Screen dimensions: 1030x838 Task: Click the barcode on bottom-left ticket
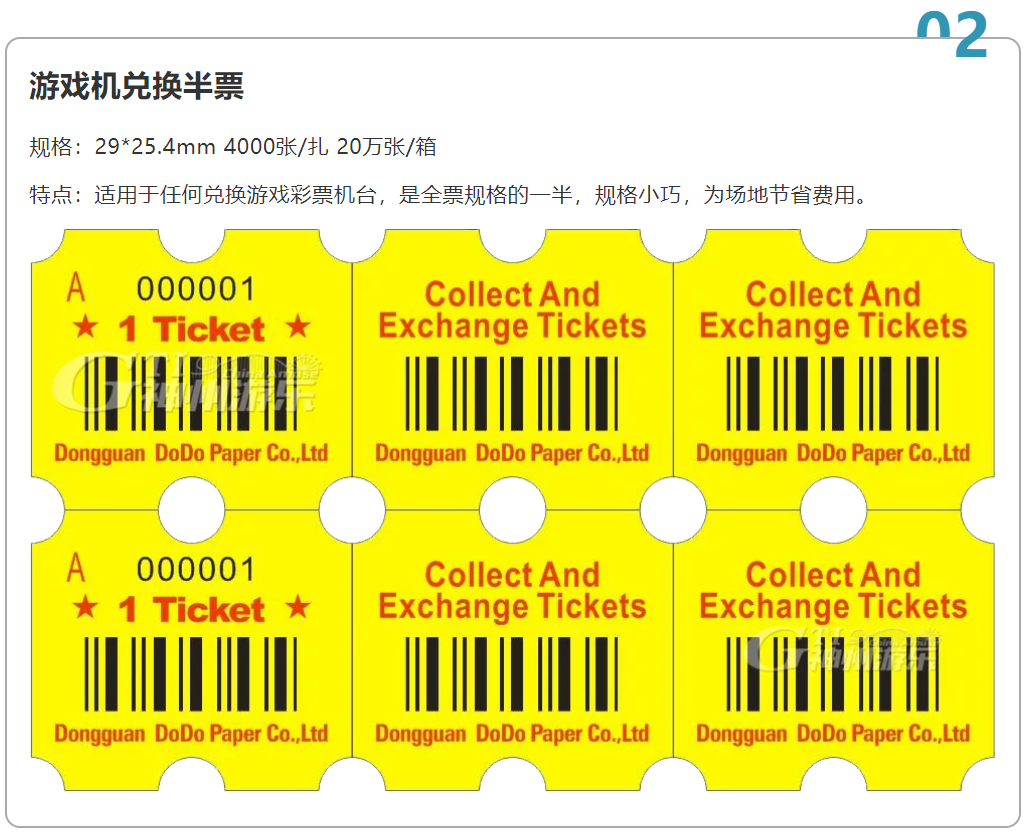[190, 674]
